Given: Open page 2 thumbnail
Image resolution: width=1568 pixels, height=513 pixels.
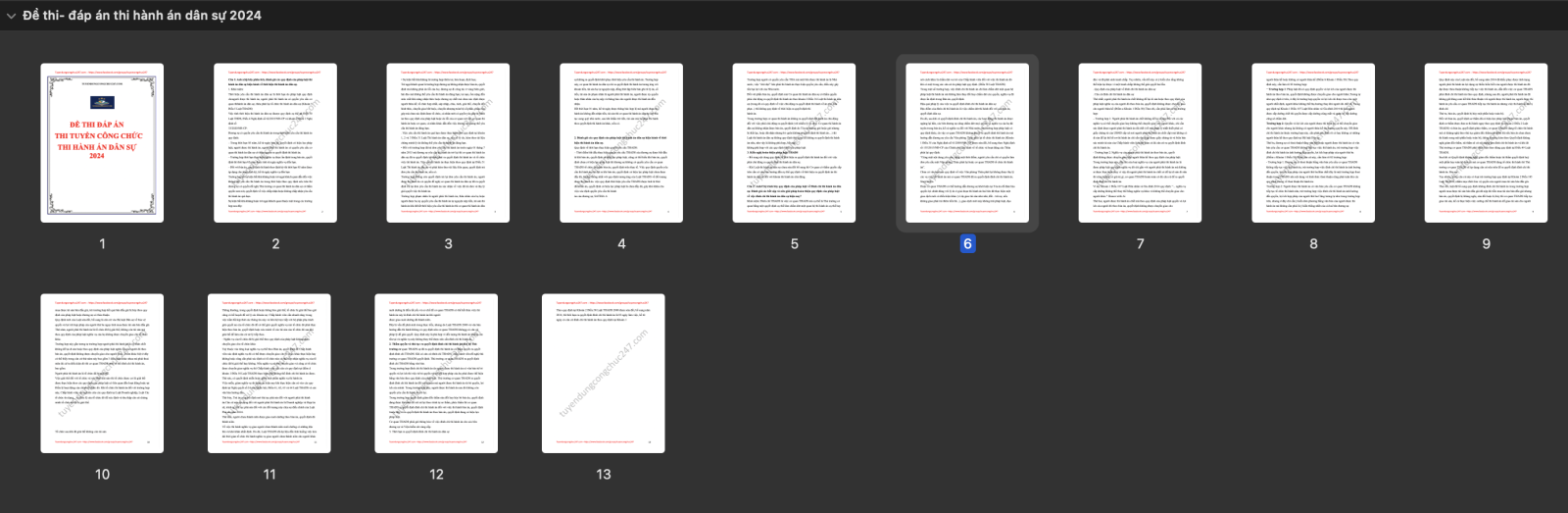Looking at the screenshot, I should point(275,143).
